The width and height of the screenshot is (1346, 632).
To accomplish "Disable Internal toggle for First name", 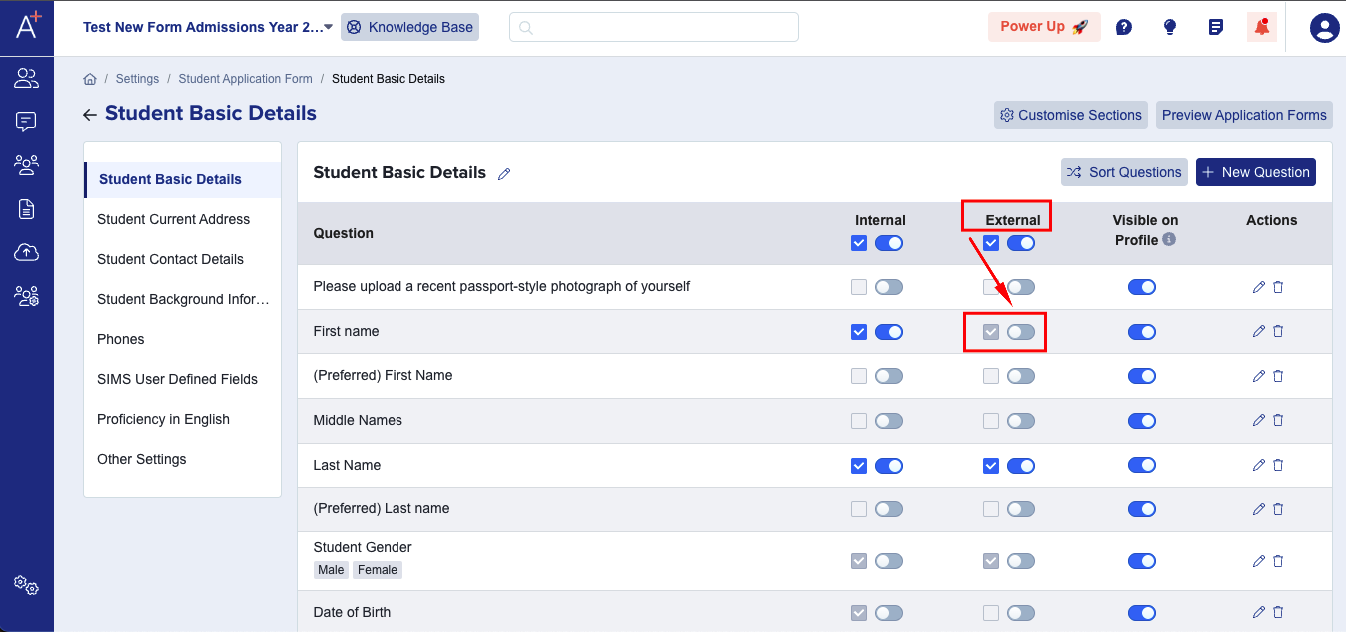I will [889, 331].
